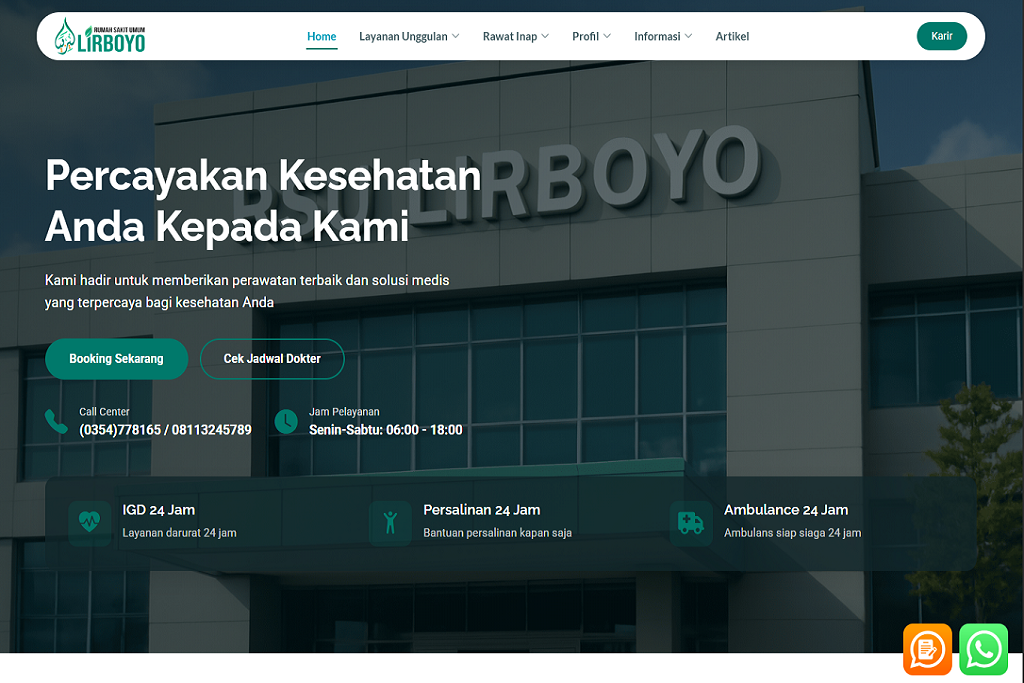The image size is (1024, 683).
Task: Click the phone icon beside Call Center
Action: point(56,421)
